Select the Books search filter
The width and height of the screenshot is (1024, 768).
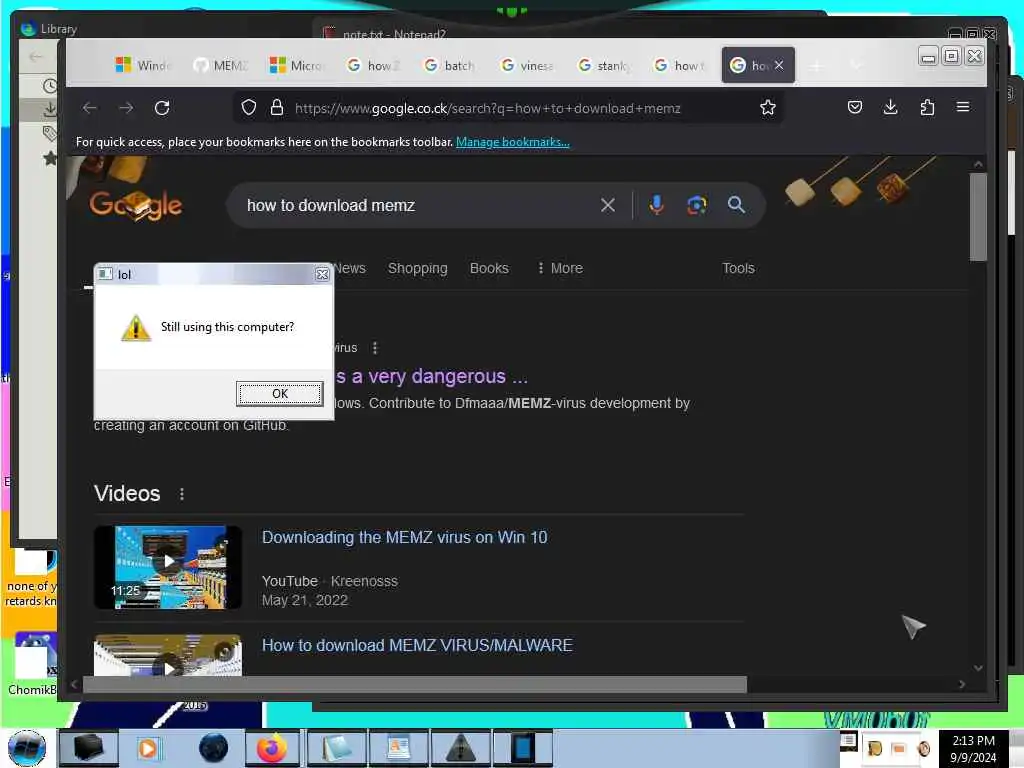489,268
